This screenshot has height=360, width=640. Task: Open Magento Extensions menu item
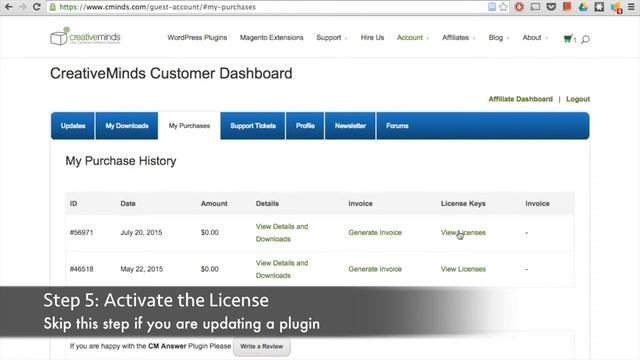tap(271, 38)
